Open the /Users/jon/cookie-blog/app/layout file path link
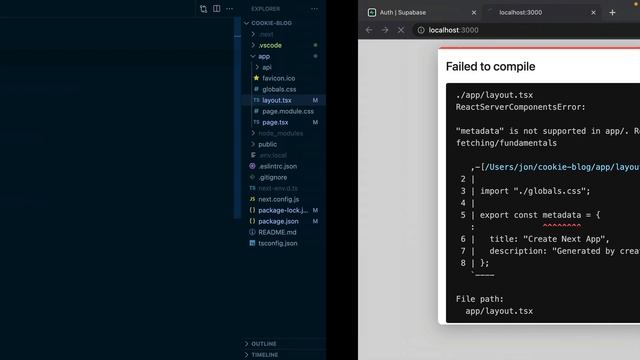Screen dimensions: 640x360 (x=562, y=167)
